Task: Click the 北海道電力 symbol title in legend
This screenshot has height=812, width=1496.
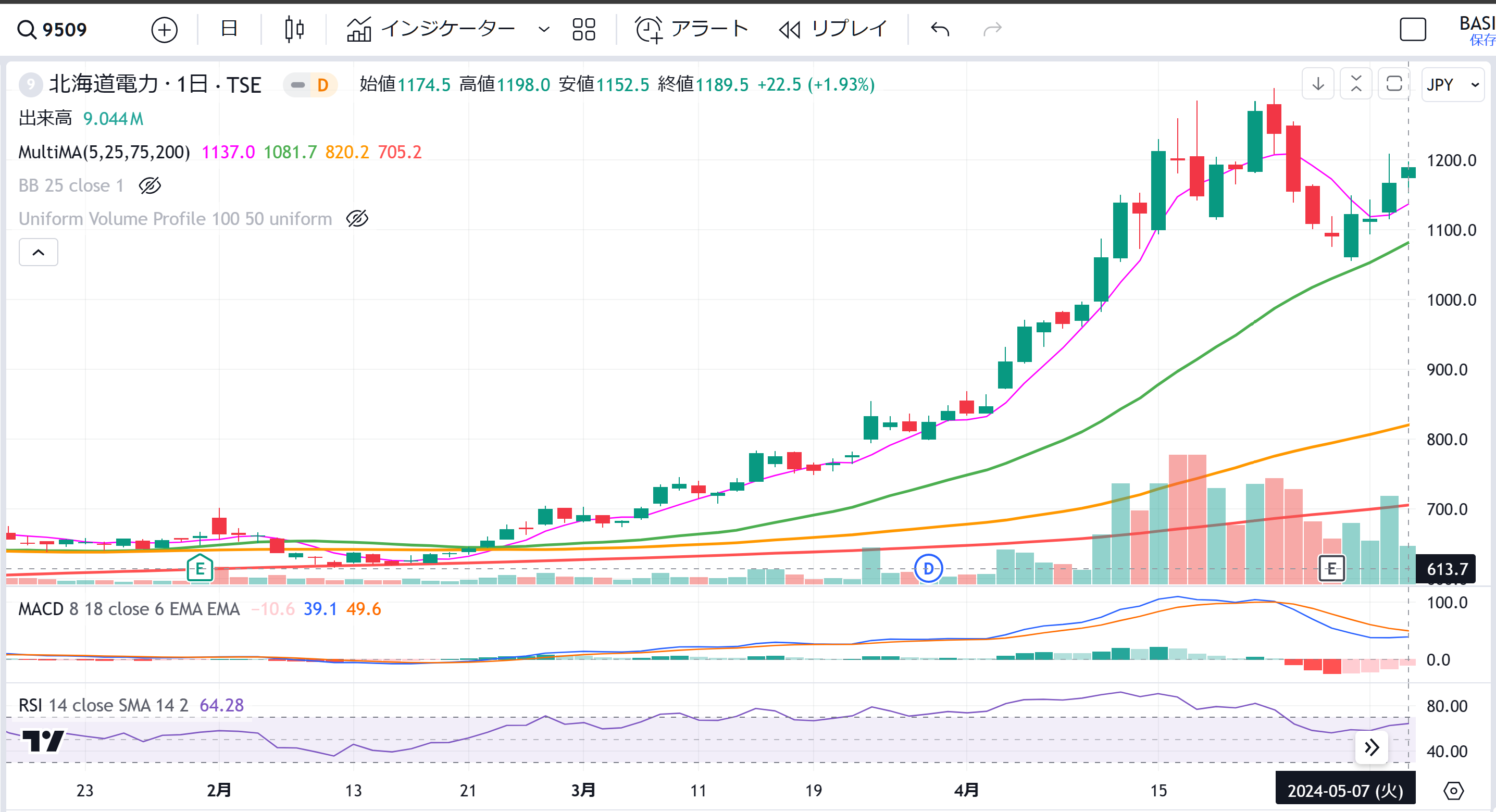Action: pos(155,85)
